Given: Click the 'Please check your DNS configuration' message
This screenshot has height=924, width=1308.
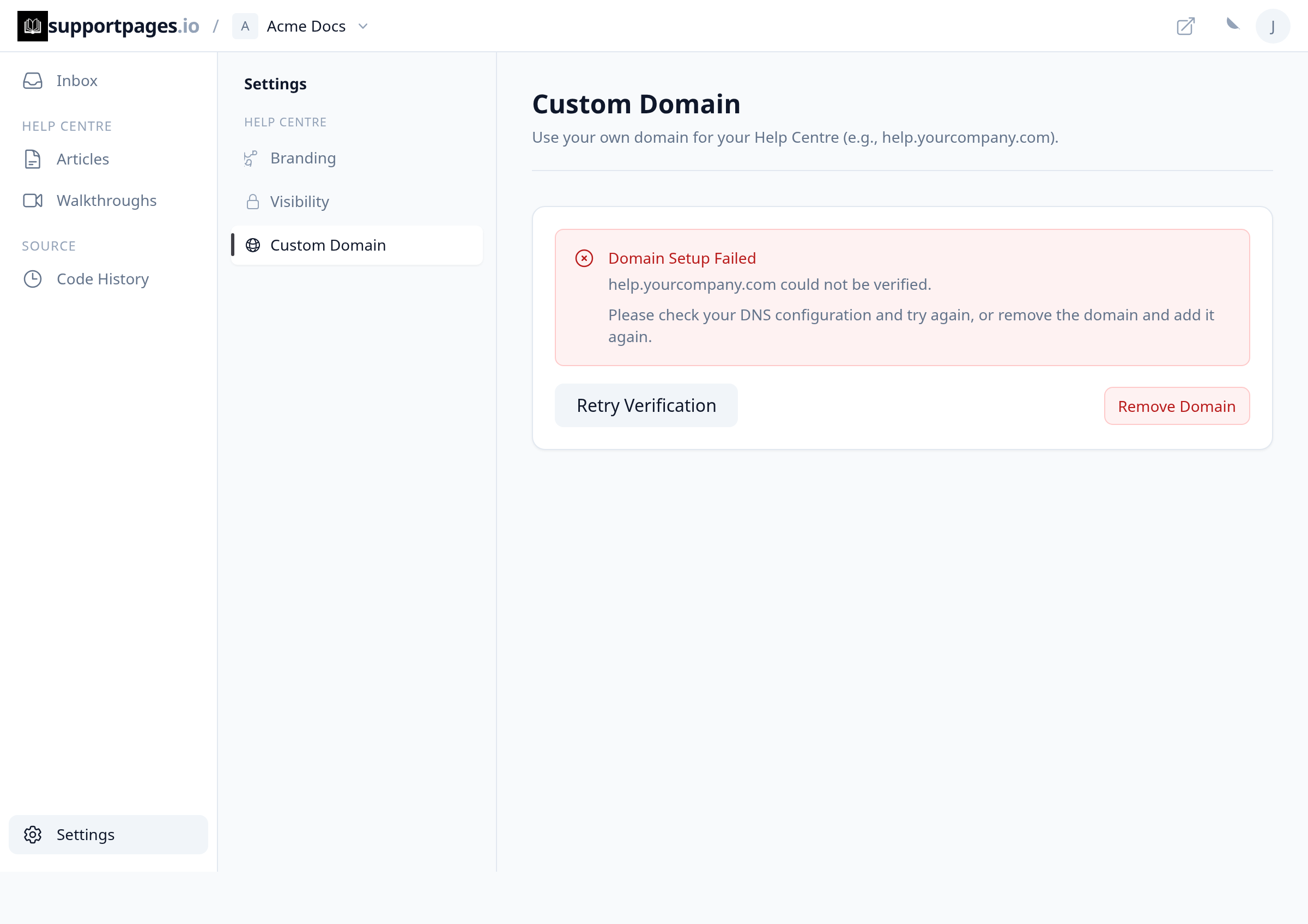Looking at the screenshot, I should pyautogui.click(x=911, y=326).
